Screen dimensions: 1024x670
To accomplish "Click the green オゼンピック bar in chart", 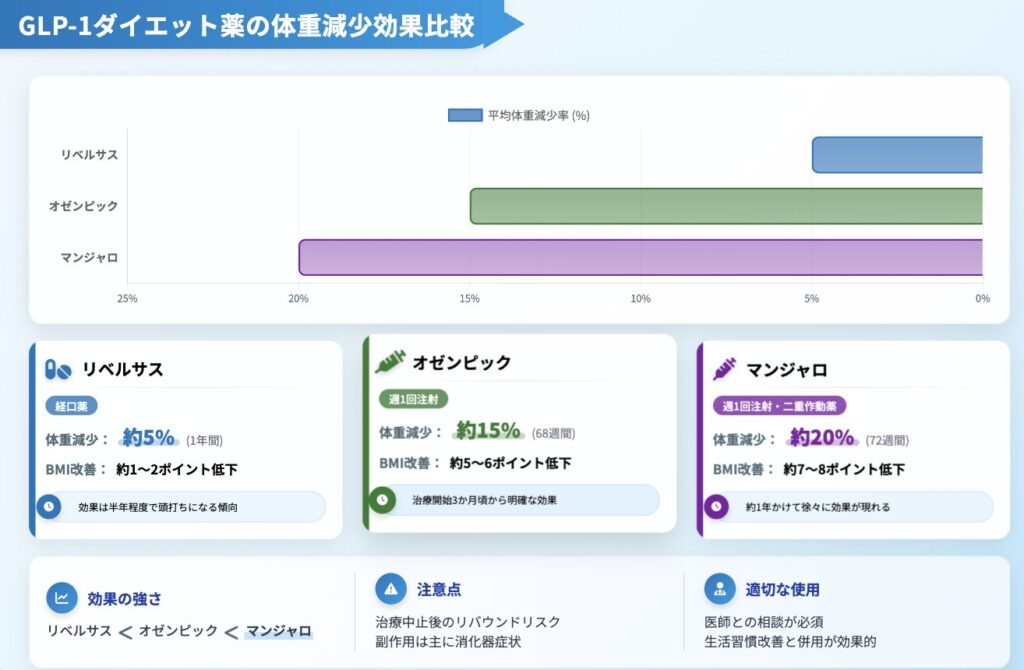I will pyautogui.click(x=726, y=206).
